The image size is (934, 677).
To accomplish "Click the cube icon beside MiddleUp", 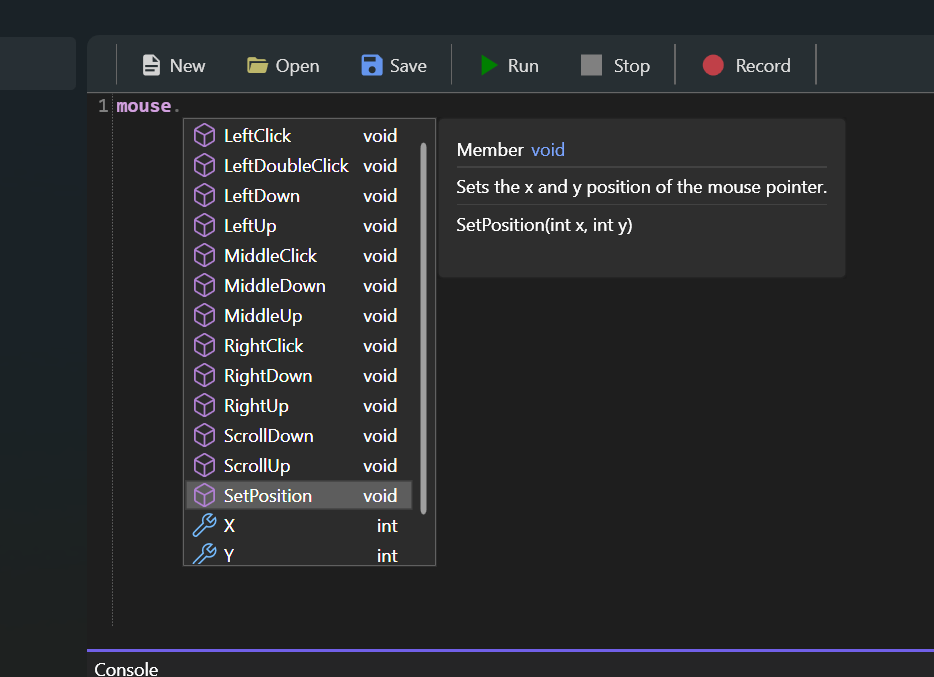I will [204, 316].
